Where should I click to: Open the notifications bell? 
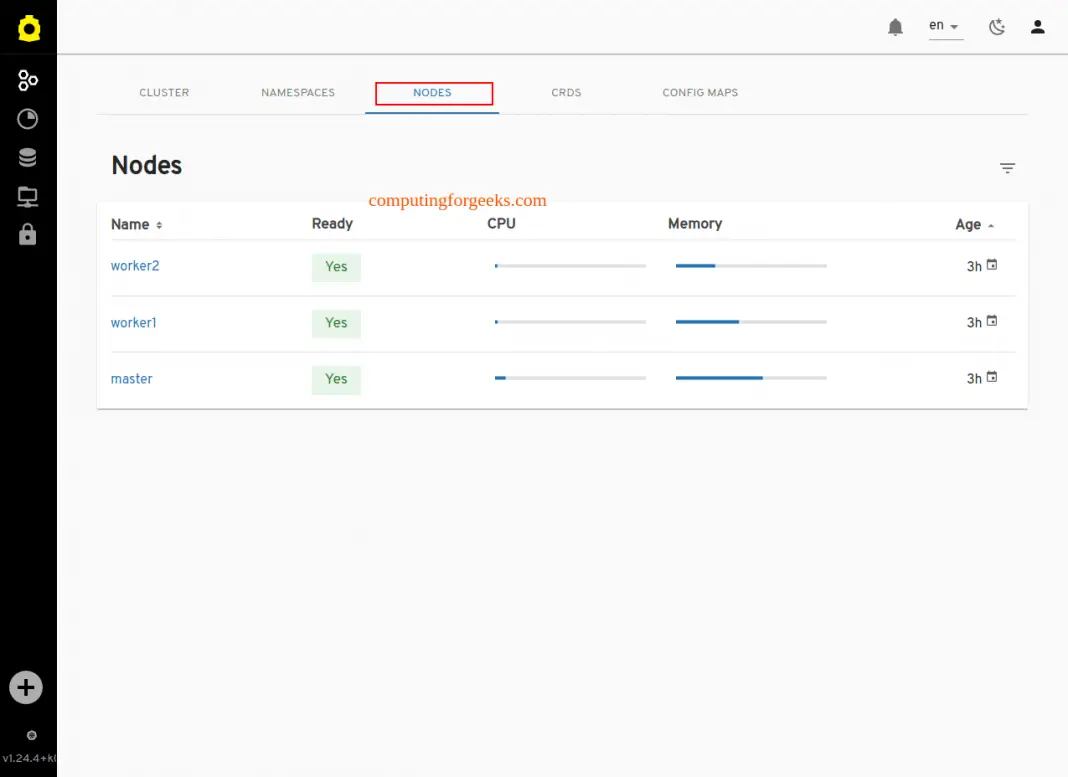895,27
